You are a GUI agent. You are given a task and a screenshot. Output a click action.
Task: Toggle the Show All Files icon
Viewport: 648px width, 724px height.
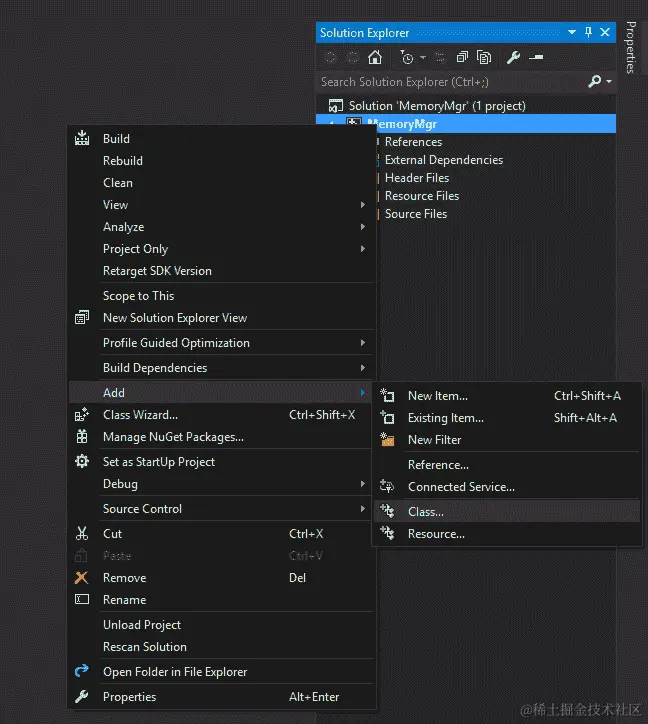coord(484,57)
